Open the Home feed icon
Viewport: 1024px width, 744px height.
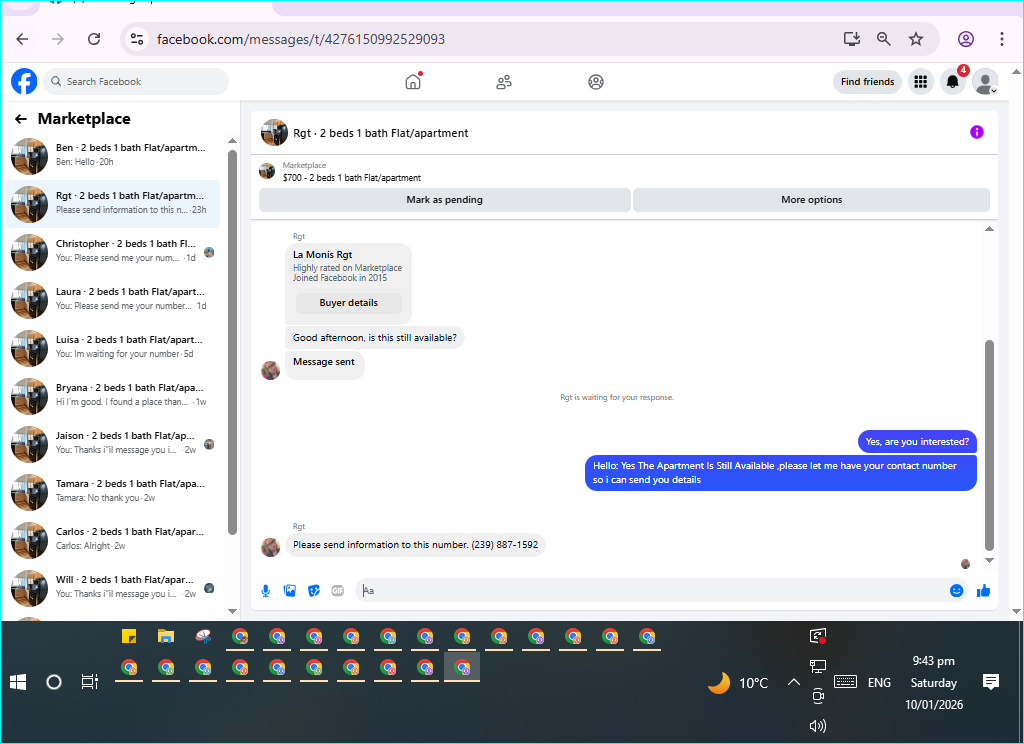(x=413, y=82)
